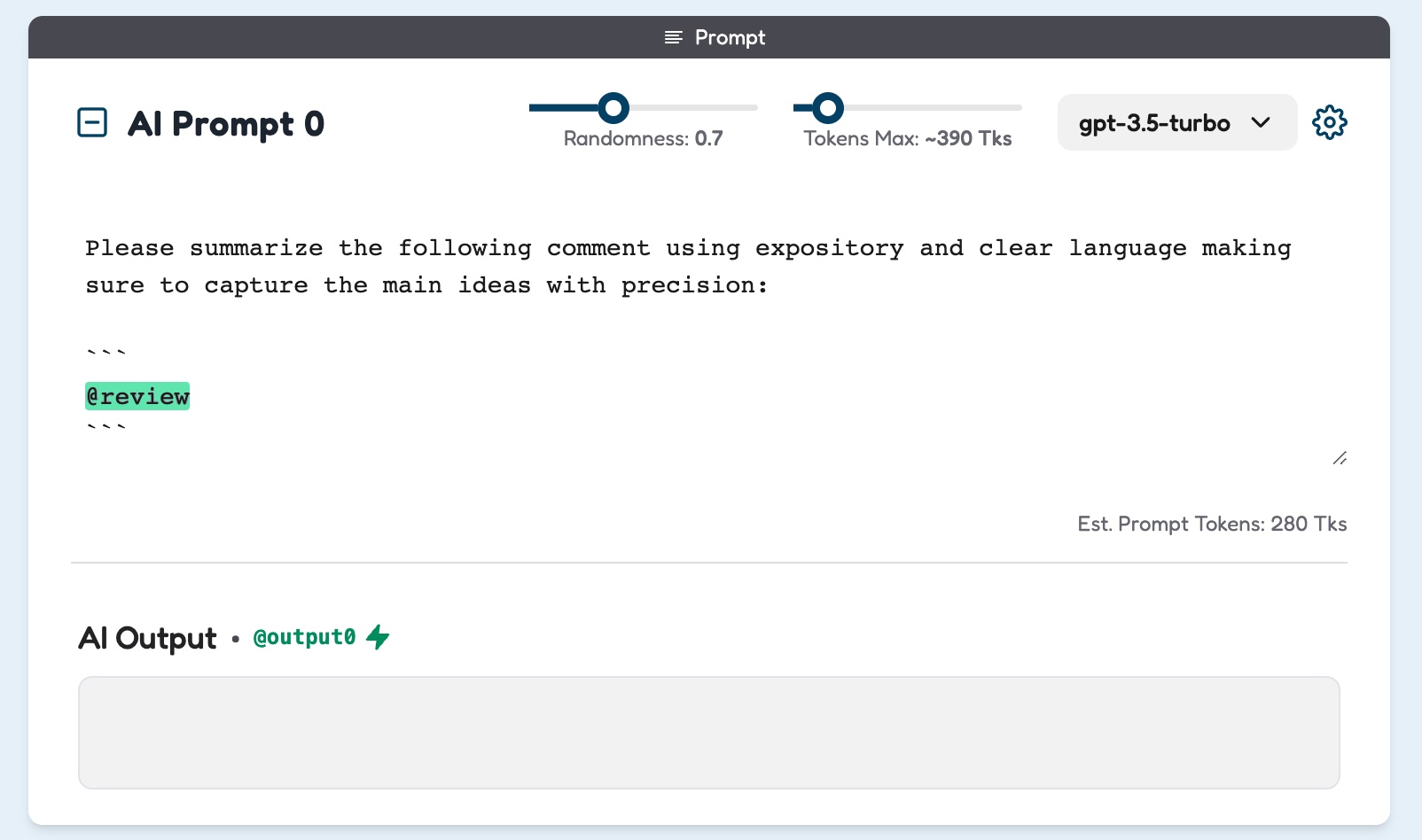Click the AI Prompt 0 title text

[226, 124]
